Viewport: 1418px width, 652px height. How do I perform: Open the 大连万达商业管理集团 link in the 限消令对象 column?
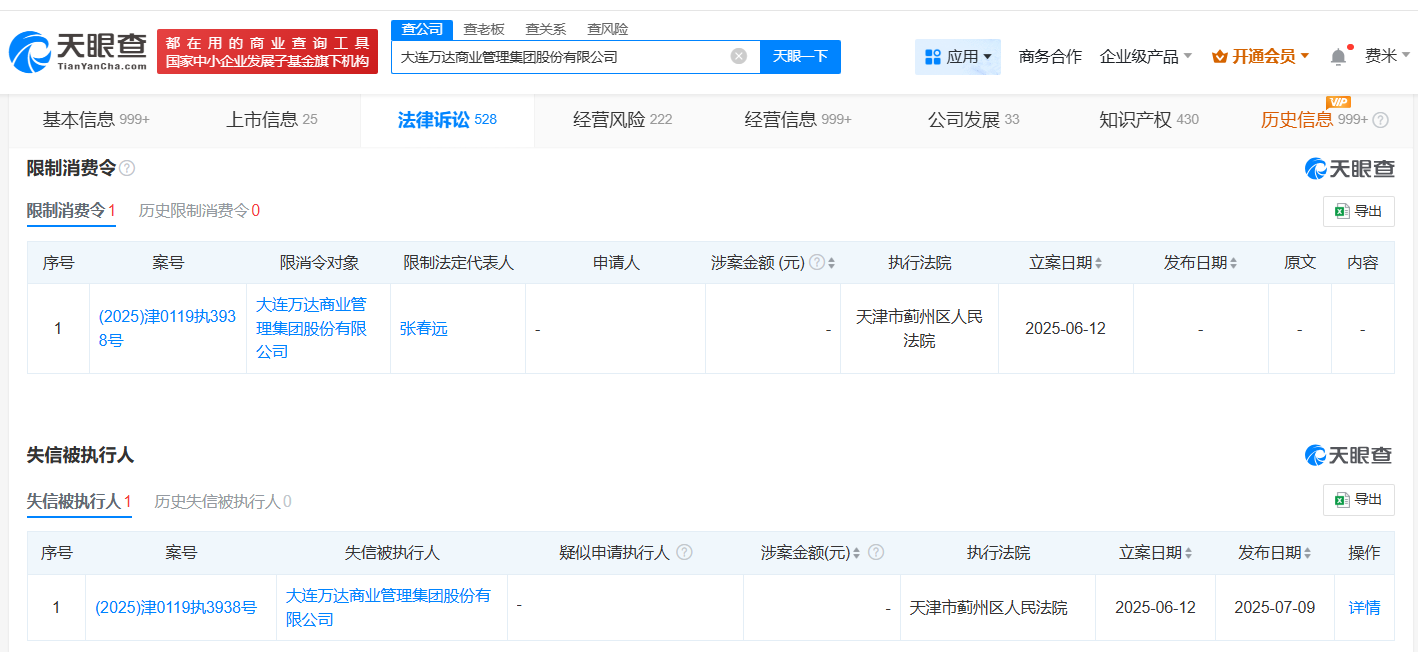pyautogui.click(x=312, y=328)
